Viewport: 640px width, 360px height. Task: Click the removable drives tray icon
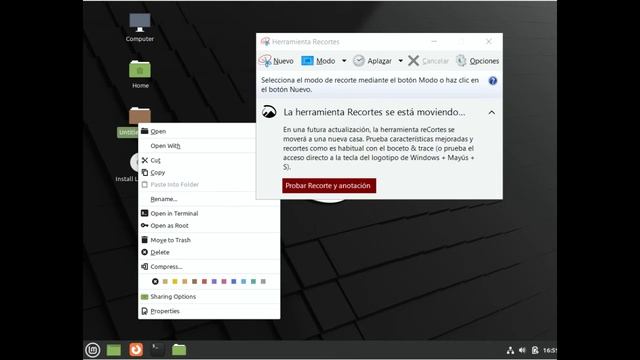535,350
